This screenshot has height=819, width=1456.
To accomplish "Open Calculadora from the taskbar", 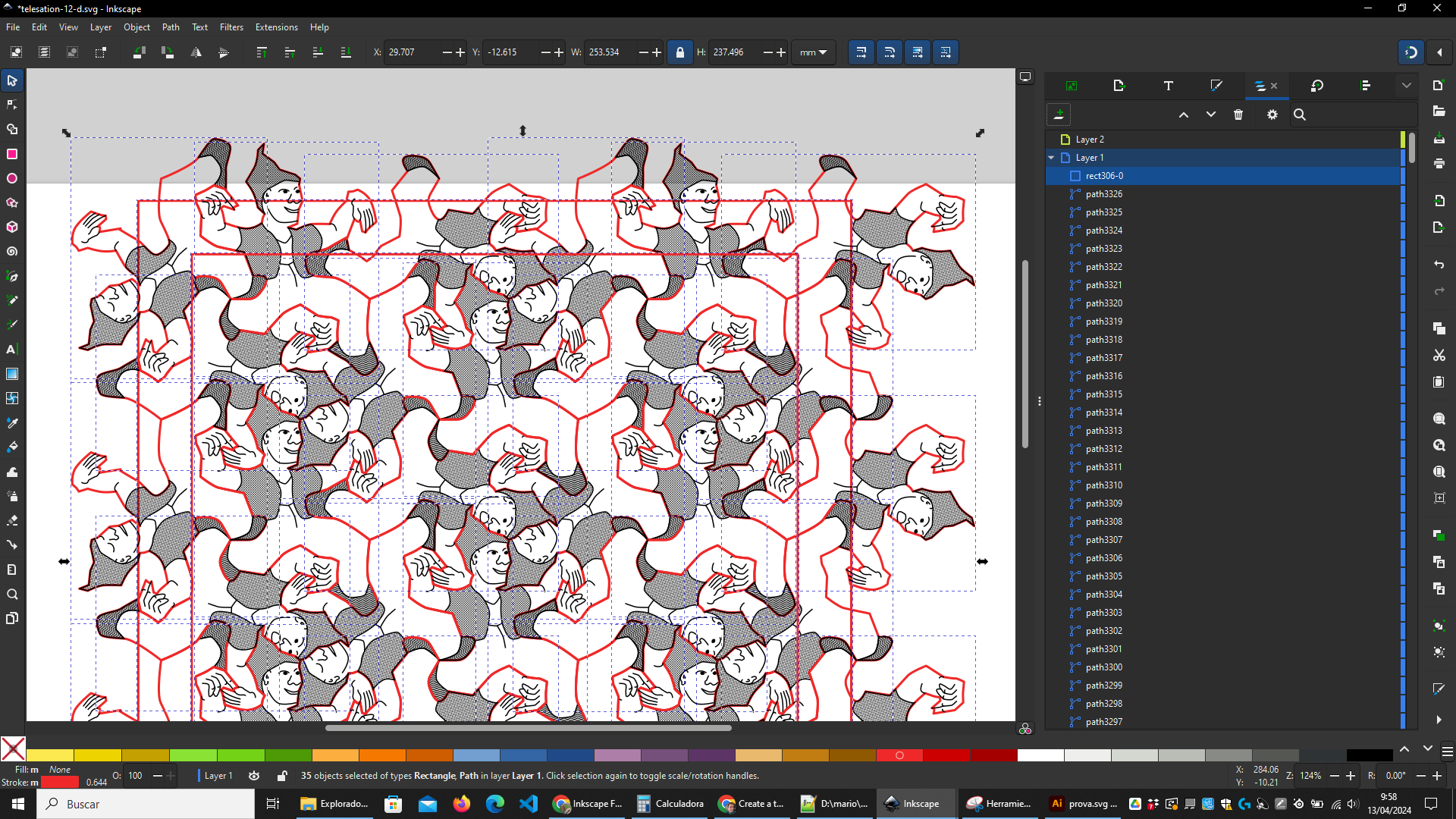I will pyautogui.click(x=670, y=804).
